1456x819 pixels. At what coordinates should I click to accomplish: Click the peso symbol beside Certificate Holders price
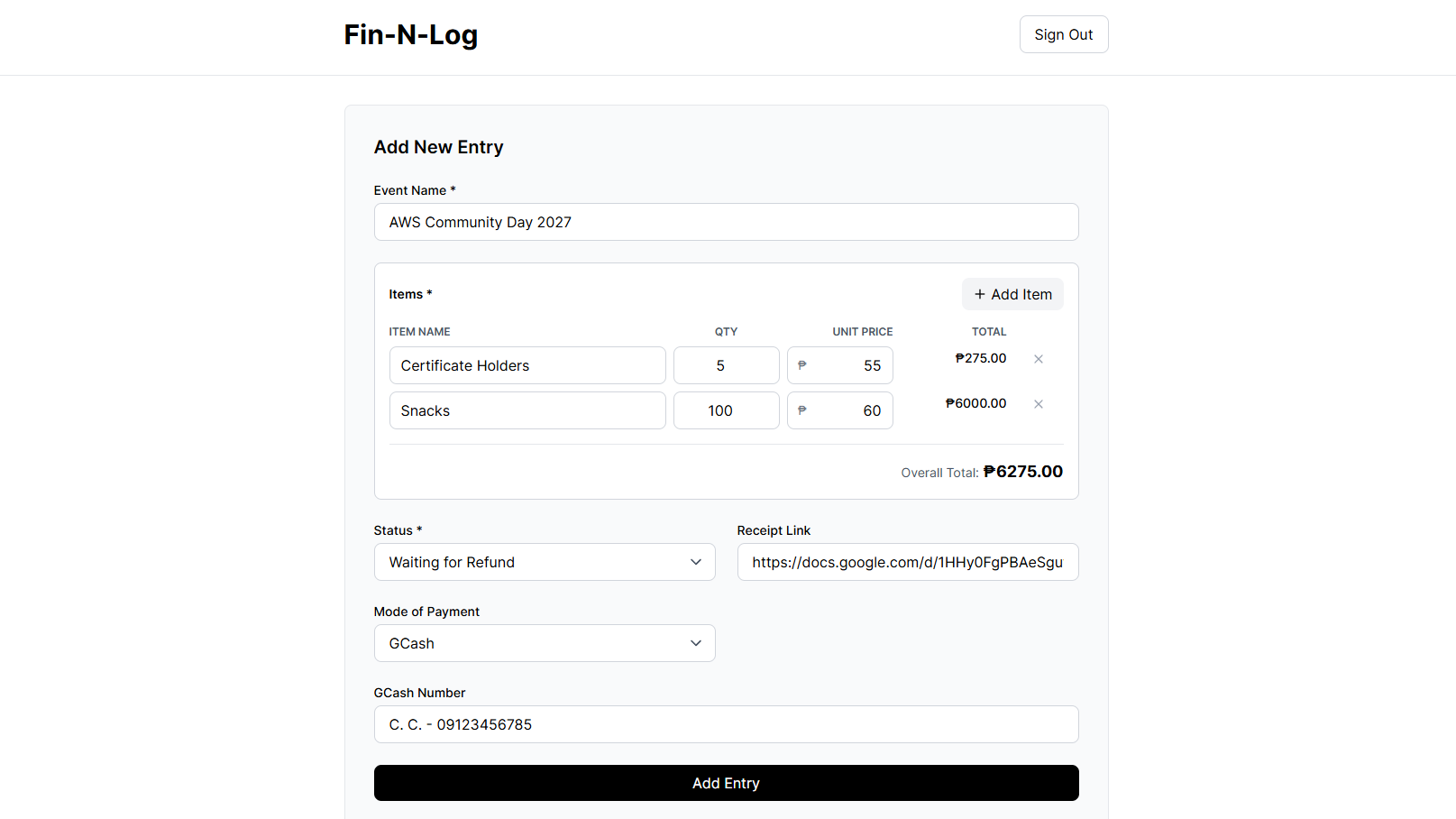click(802, 365)
